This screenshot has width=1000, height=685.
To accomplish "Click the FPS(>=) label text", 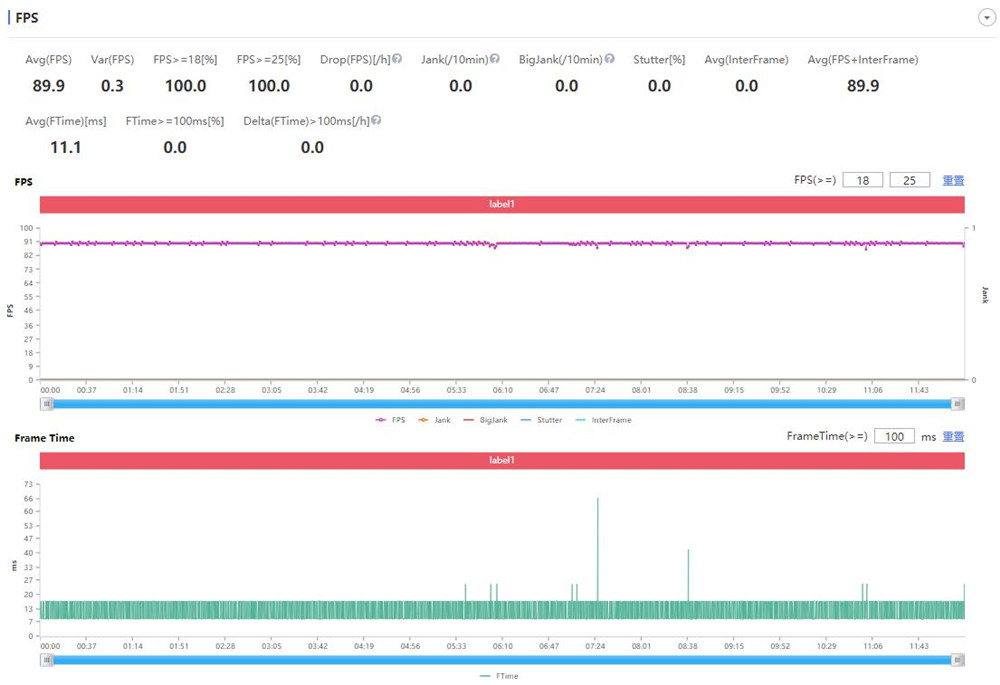I will pos(815,180).
